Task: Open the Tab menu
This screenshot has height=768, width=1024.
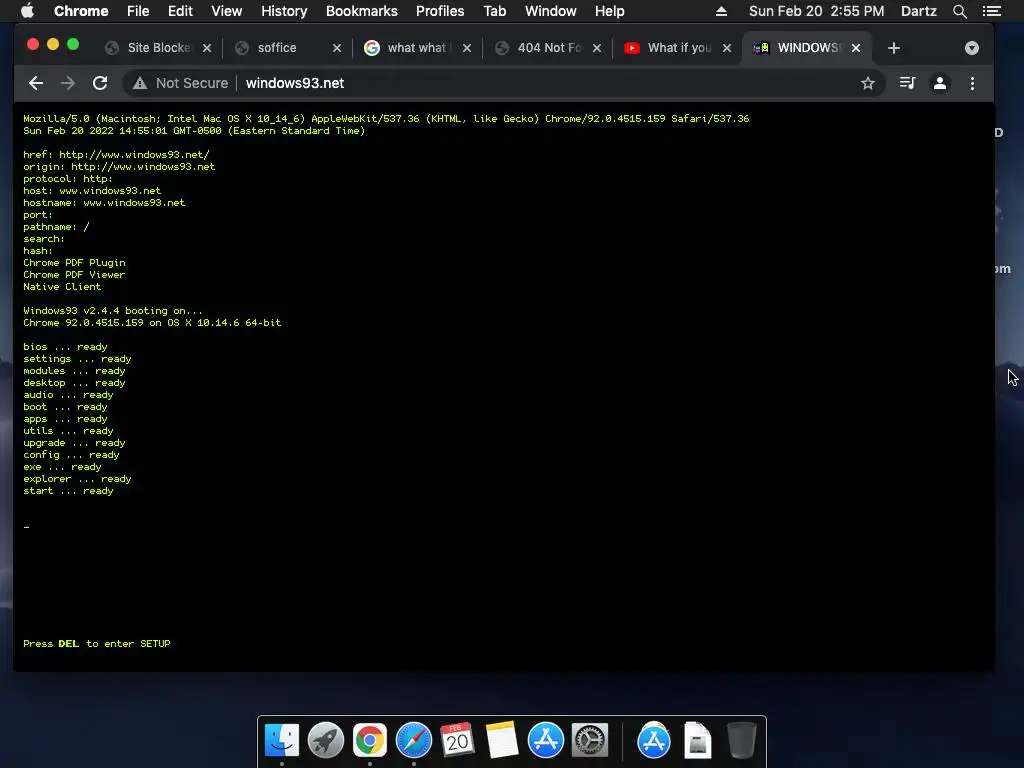Action: [x=494, y=11]
